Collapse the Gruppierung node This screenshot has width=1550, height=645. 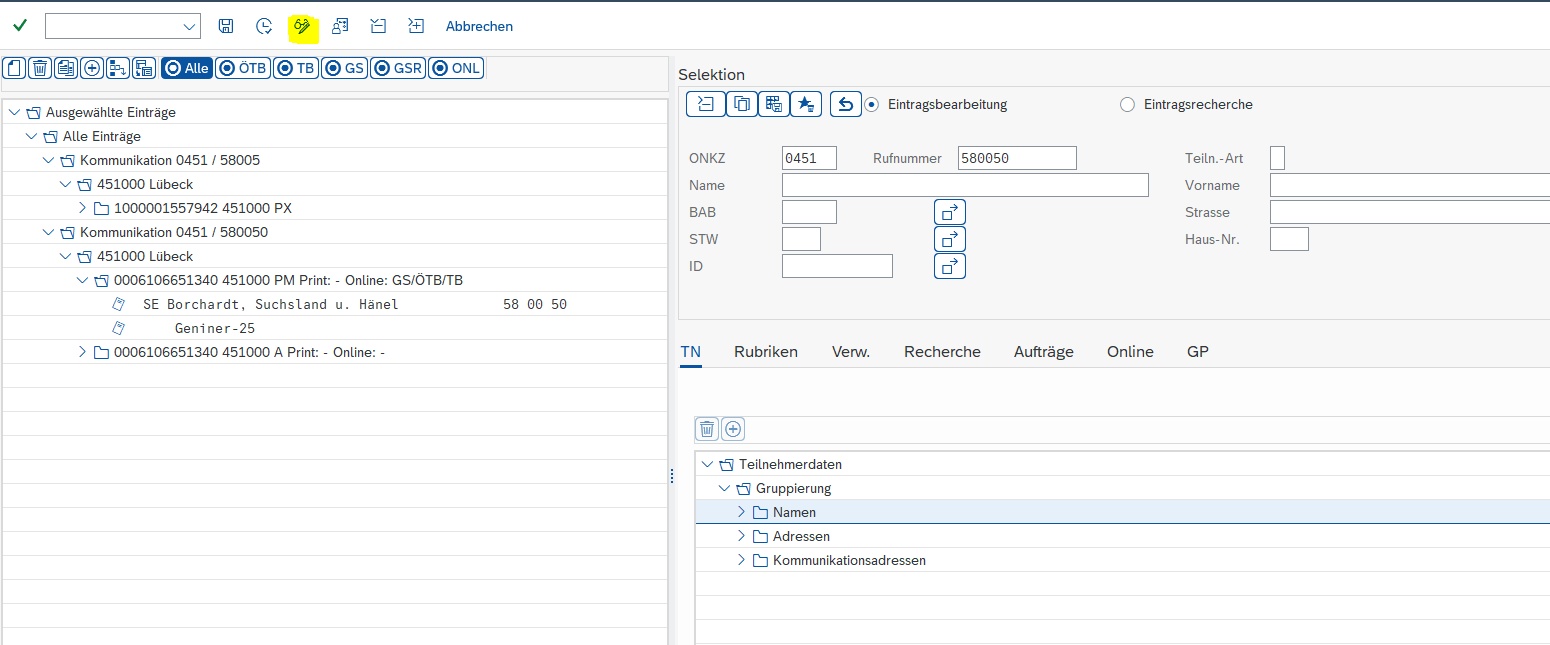(725, 488)
